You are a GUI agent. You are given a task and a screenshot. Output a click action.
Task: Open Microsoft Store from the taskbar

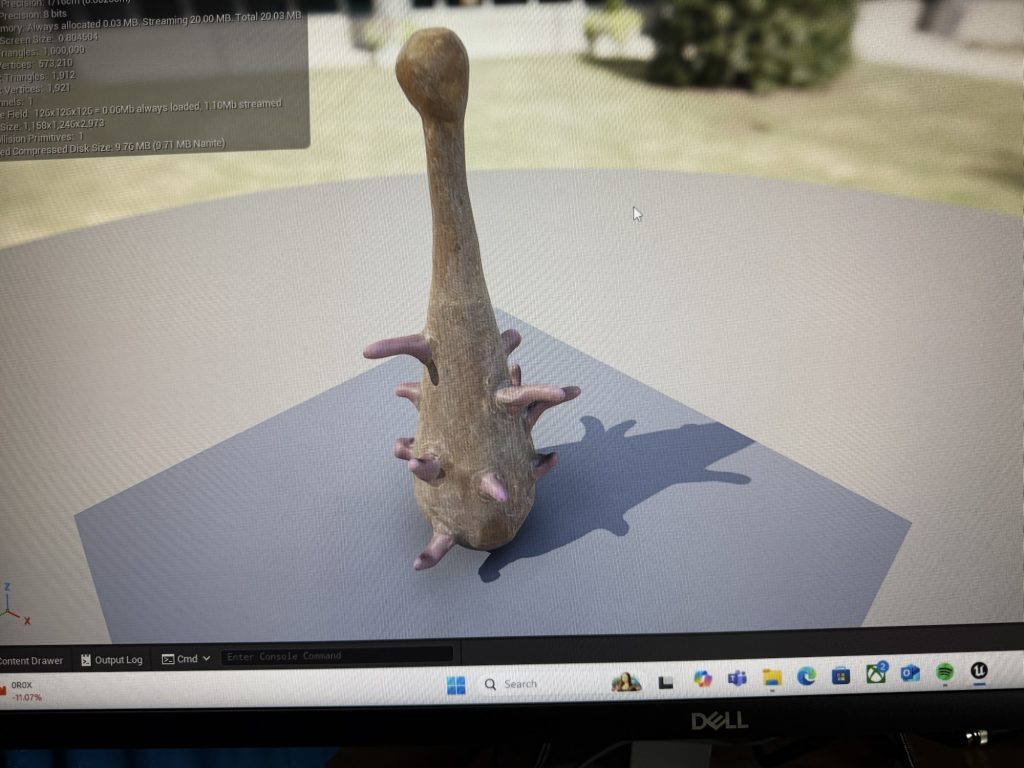click(x=841, y=676)
